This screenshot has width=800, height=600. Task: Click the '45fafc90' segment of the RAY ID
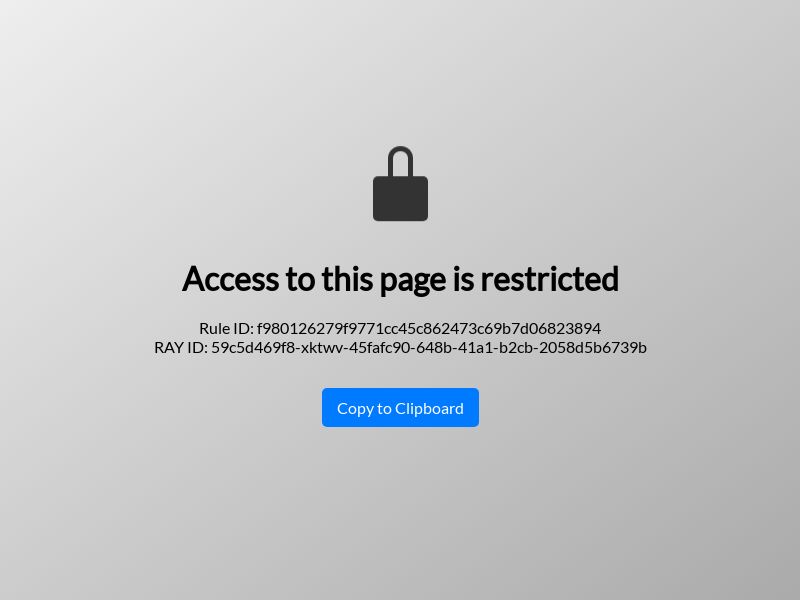(382, 347)
